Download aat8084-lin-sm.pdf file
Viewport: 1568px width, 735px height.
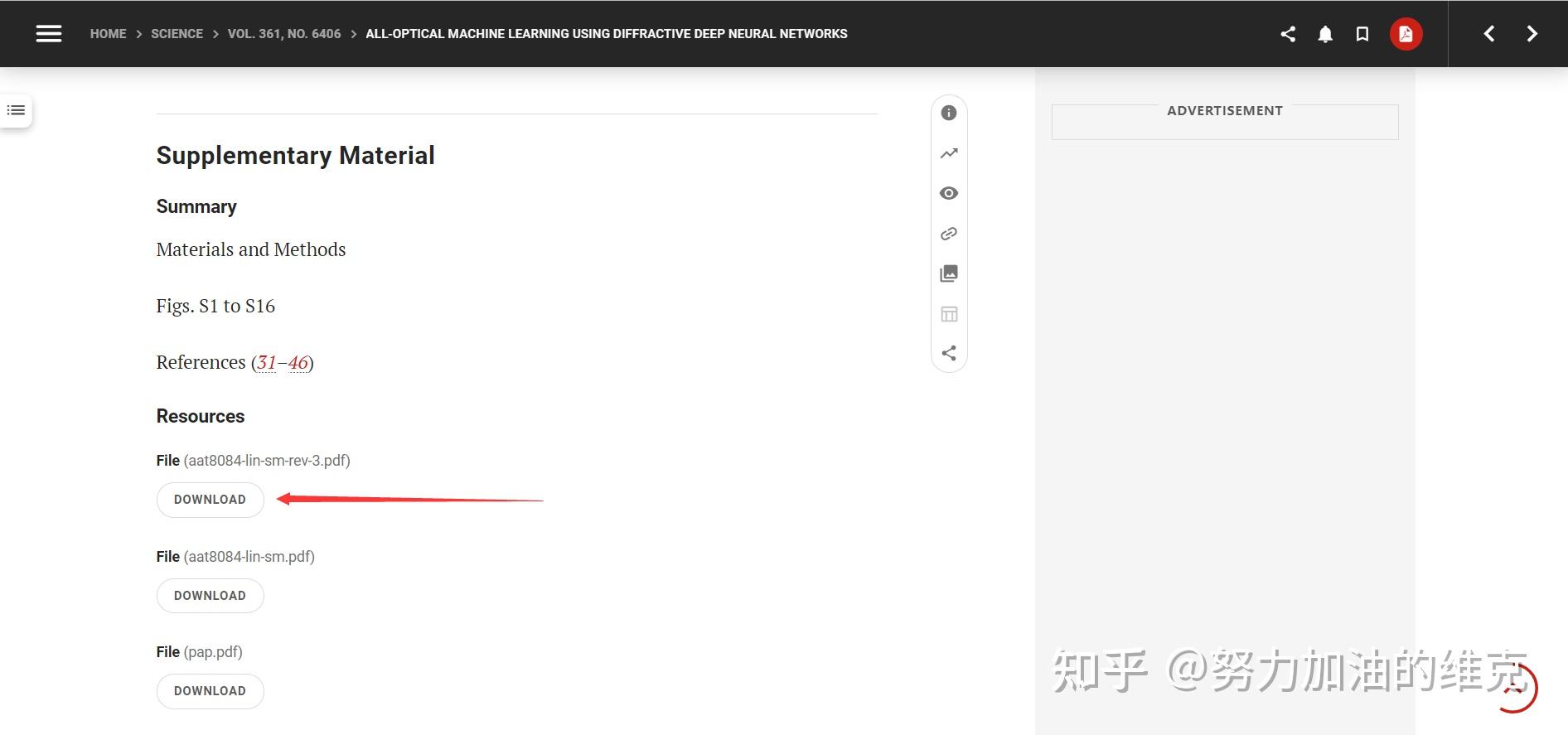tap(210, 596)
